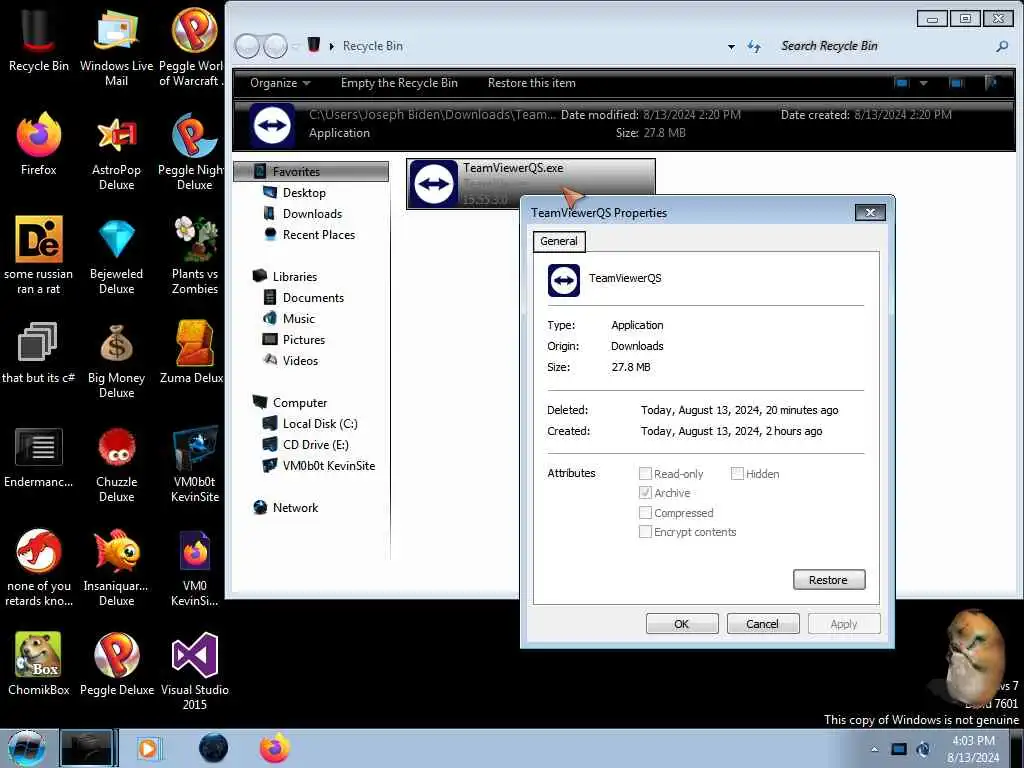Screen dimensions: 1024x768
Task: Launch Windows Live Mail from desktop
Action: (116, 46)
